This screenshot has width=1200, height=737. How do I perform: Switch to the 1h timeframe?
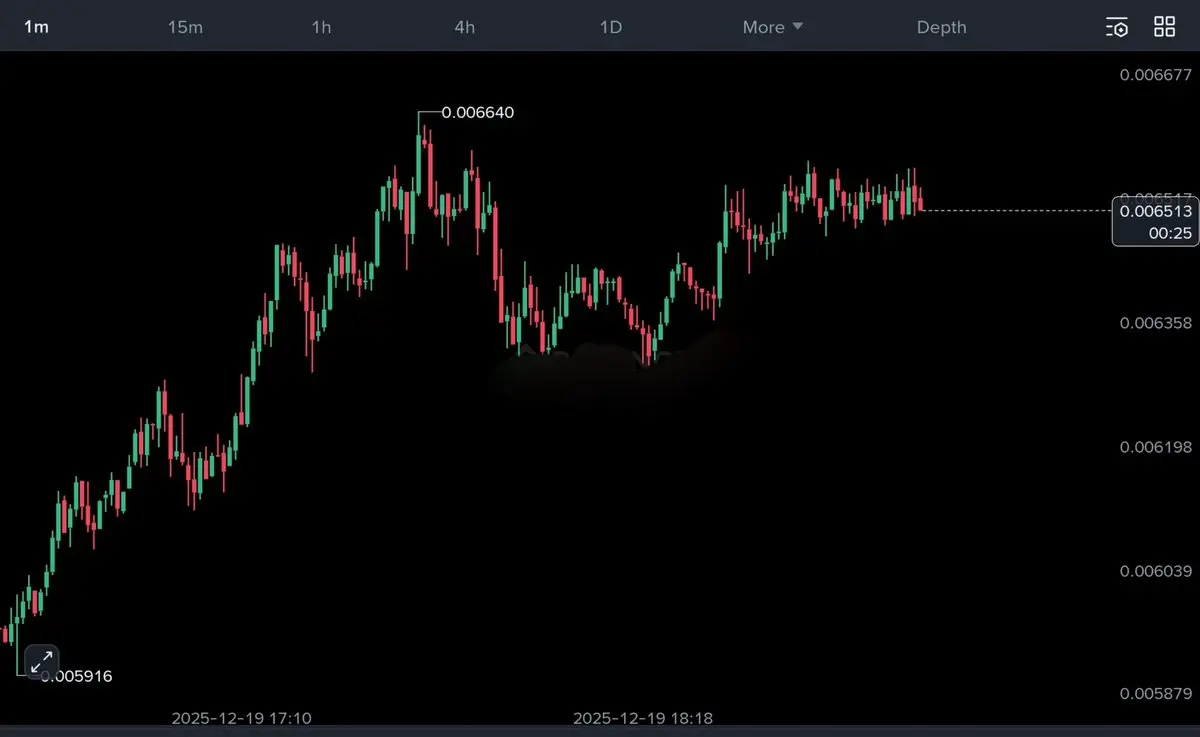point(321,27)
